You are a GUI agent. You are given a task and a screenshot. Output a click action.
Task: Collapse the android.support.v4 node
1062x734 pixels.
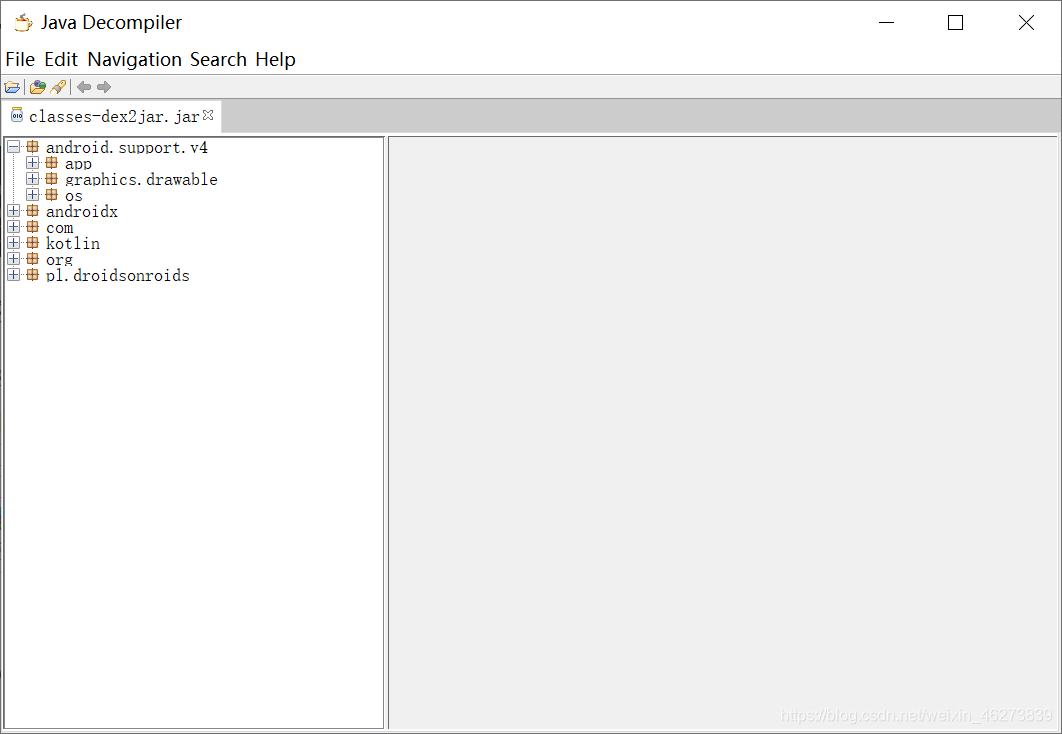pos(13,147)
